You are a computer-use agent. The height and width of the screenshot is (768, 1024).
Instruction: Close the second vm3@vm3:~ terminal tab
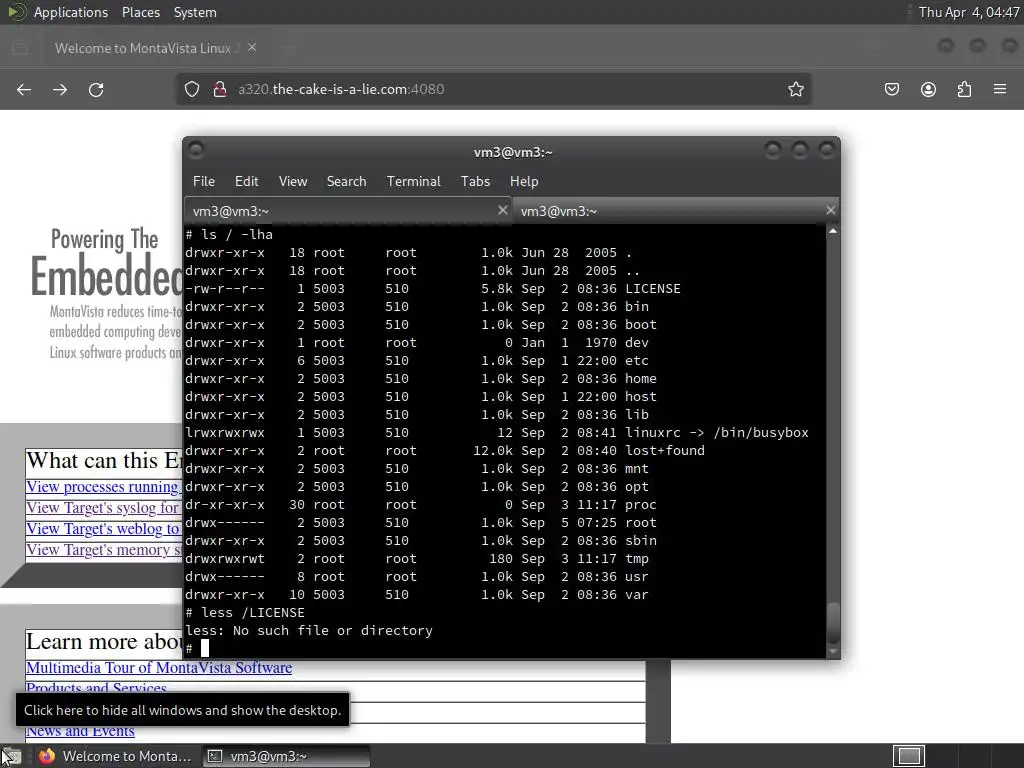click(x=830, y=210)
